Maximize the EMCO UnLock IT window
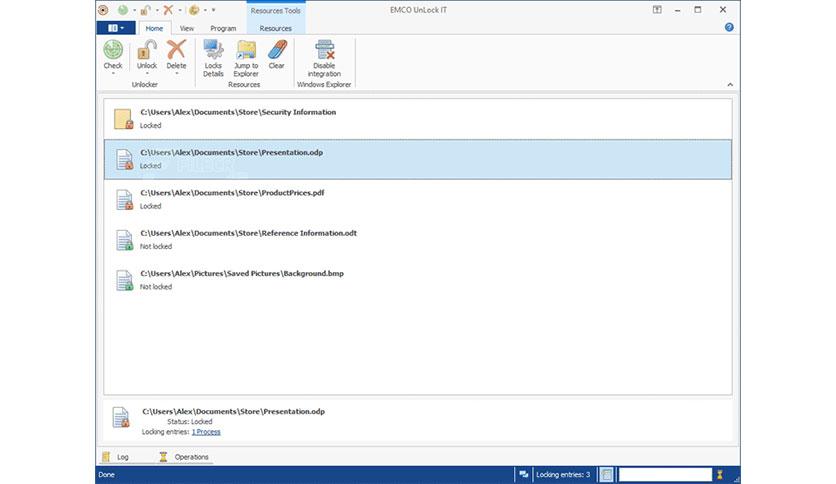836x484 pixels. 698,10
